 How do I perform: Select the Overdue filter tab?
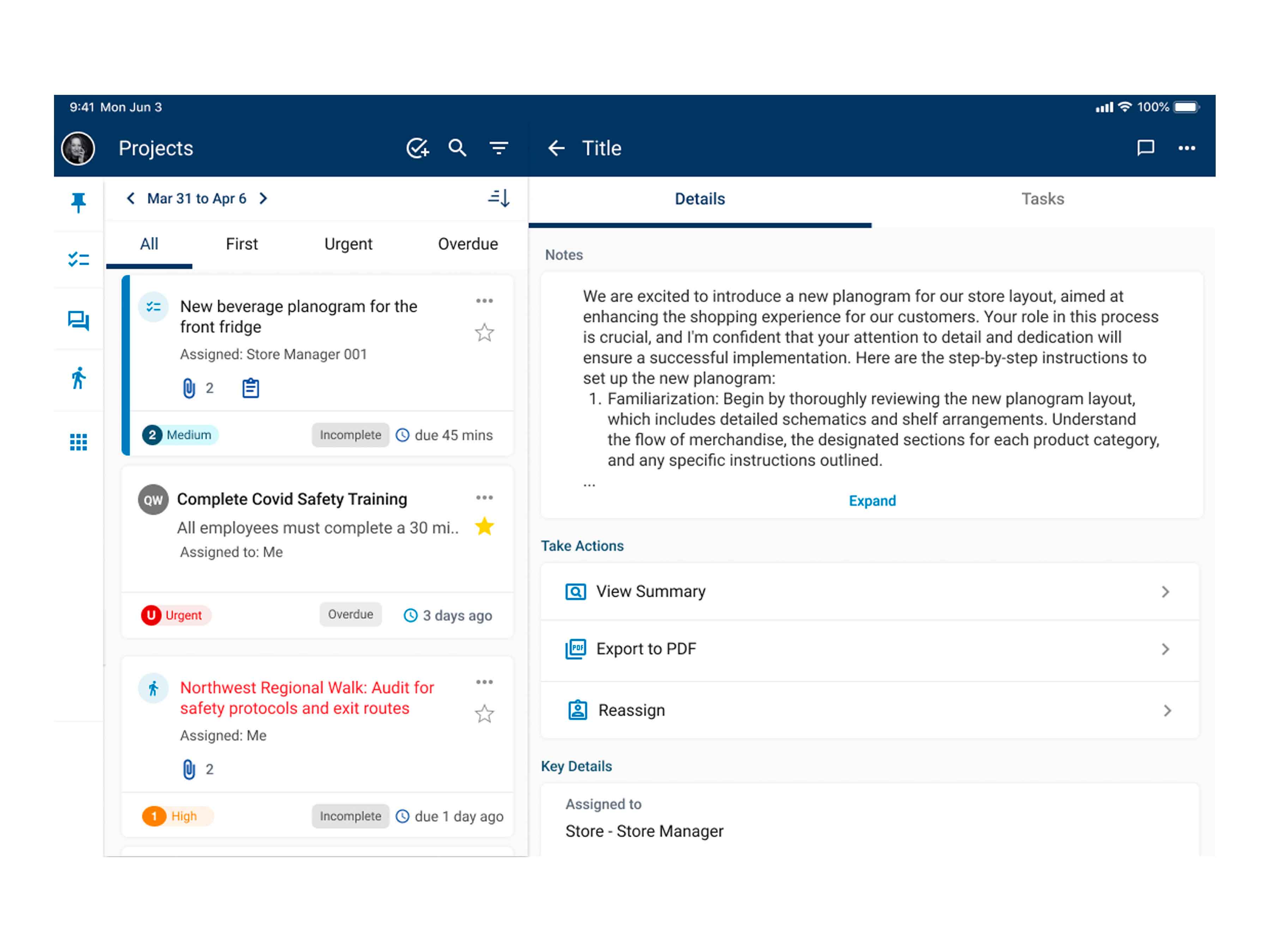[467, 244]
